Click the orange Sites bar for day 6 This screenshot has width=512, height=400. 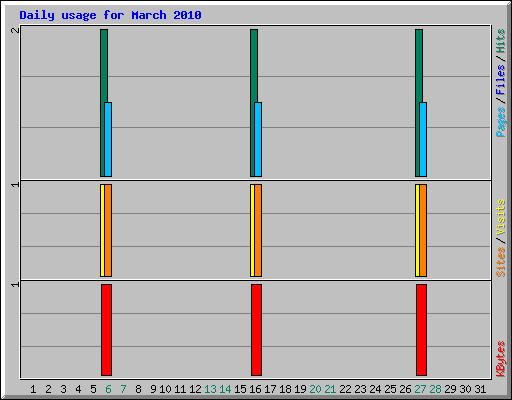(108, 230)
